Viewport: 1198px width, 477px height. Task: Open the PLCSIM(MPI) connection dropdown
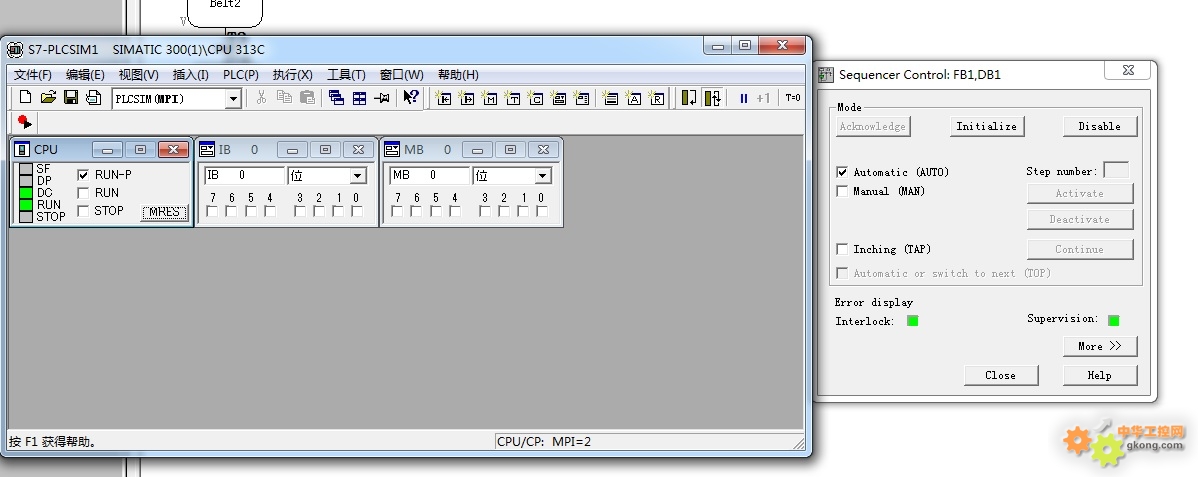[233, 99]
